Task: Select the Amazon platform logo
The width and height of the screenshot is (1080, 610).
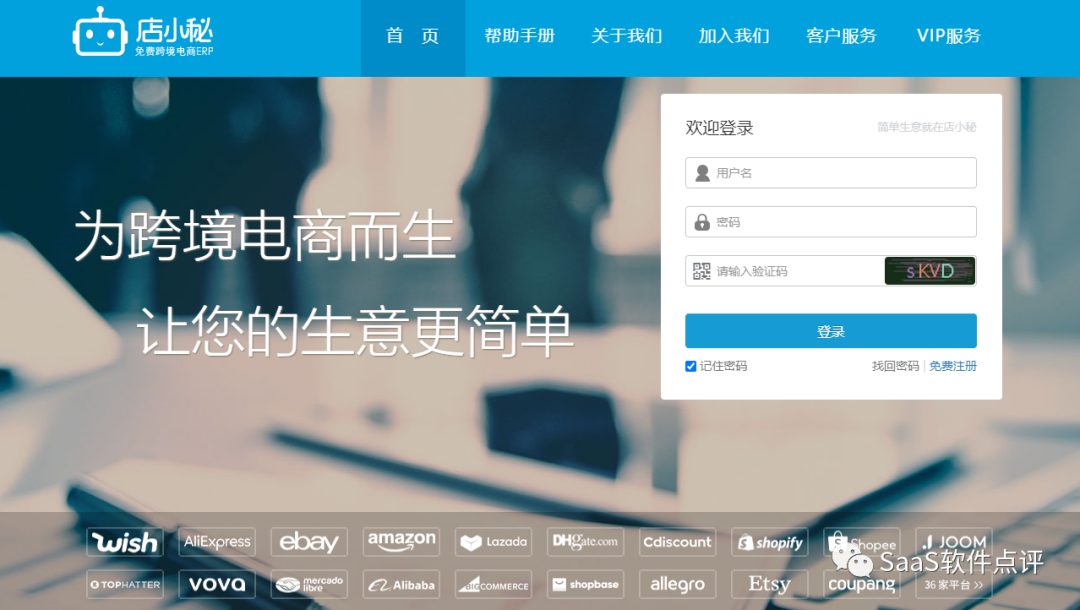Action: point(400,542)
